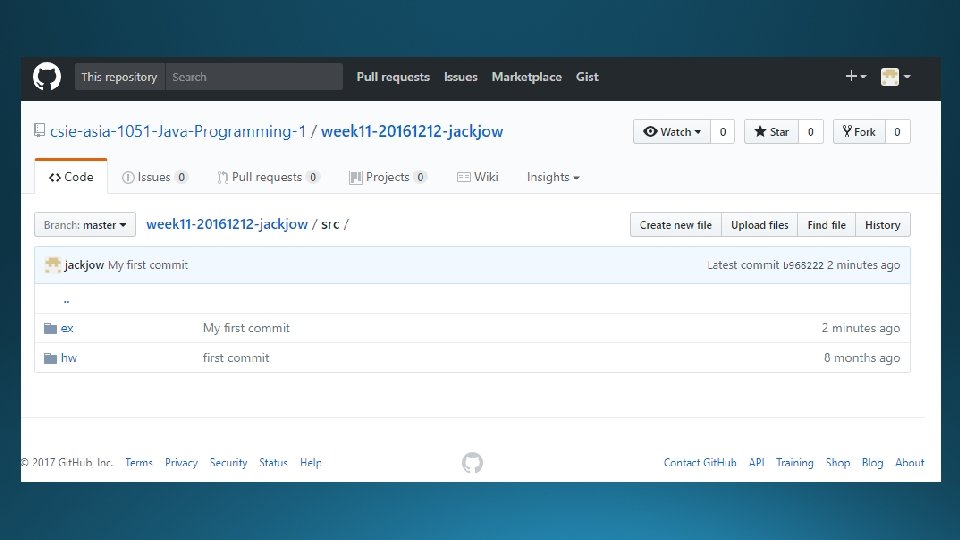Click the This repository search scope
Image resolution: width=960 pixels, height=540 pixels.
point(119,77)
